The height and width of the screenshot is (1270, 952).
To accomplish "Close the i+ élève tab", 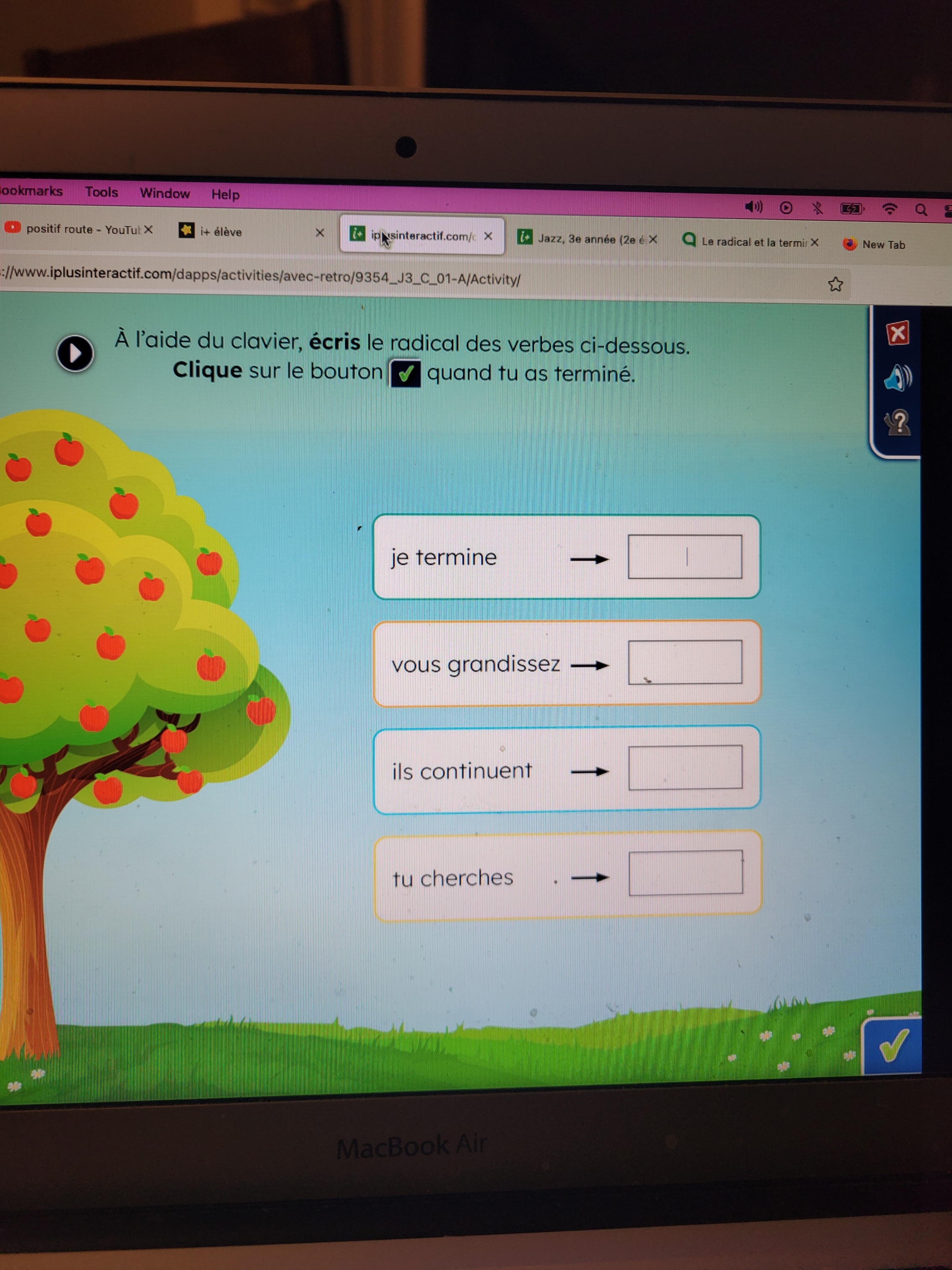I will point(320,233).
